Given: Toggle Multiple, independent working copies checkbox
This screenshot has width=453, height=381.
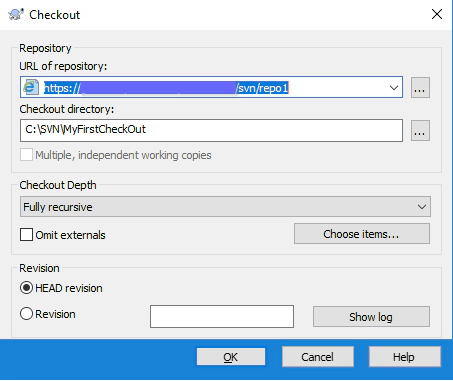Looking at the screenshot, I should tap(26, 155).
